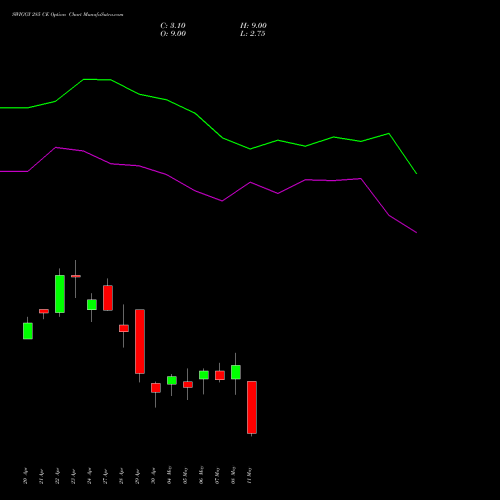
Task: Click the open value 'O: 9.00'
Action: [173, 34]
